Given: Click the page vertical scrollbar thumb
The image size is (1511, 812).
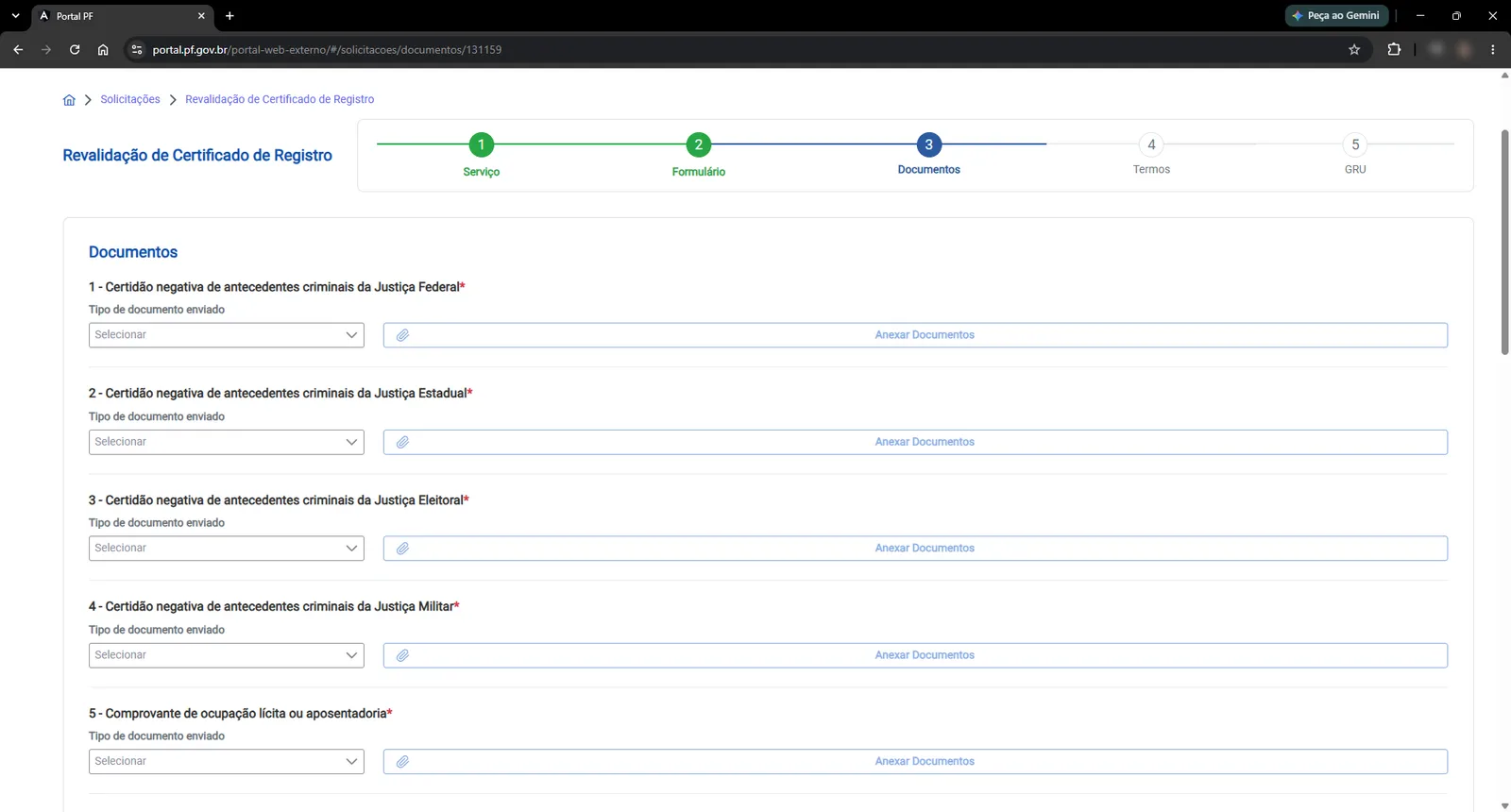Looking at the screenshot, I should [1504, 242].
